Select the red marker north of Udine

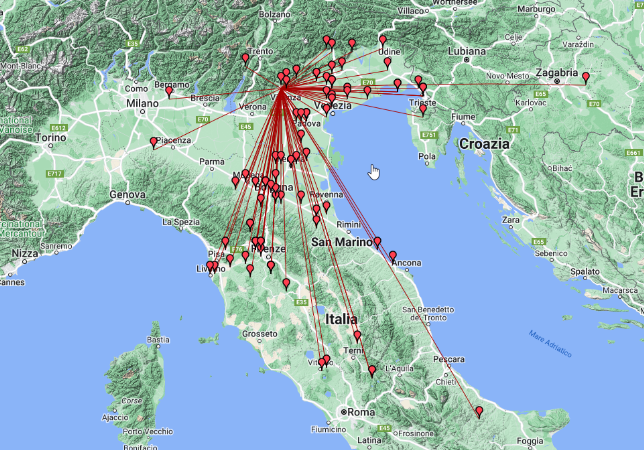click(383, 41)
